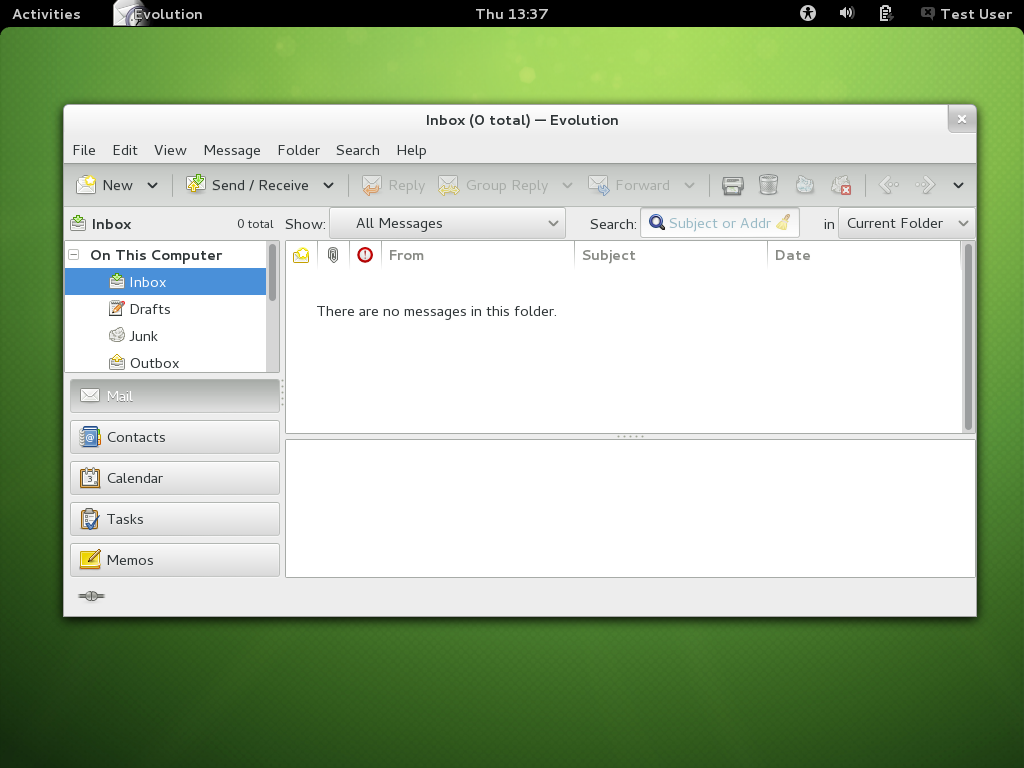Click the Not Junk icon
The width and height of the screenshot is (1024, 768).
pos(841,185)
